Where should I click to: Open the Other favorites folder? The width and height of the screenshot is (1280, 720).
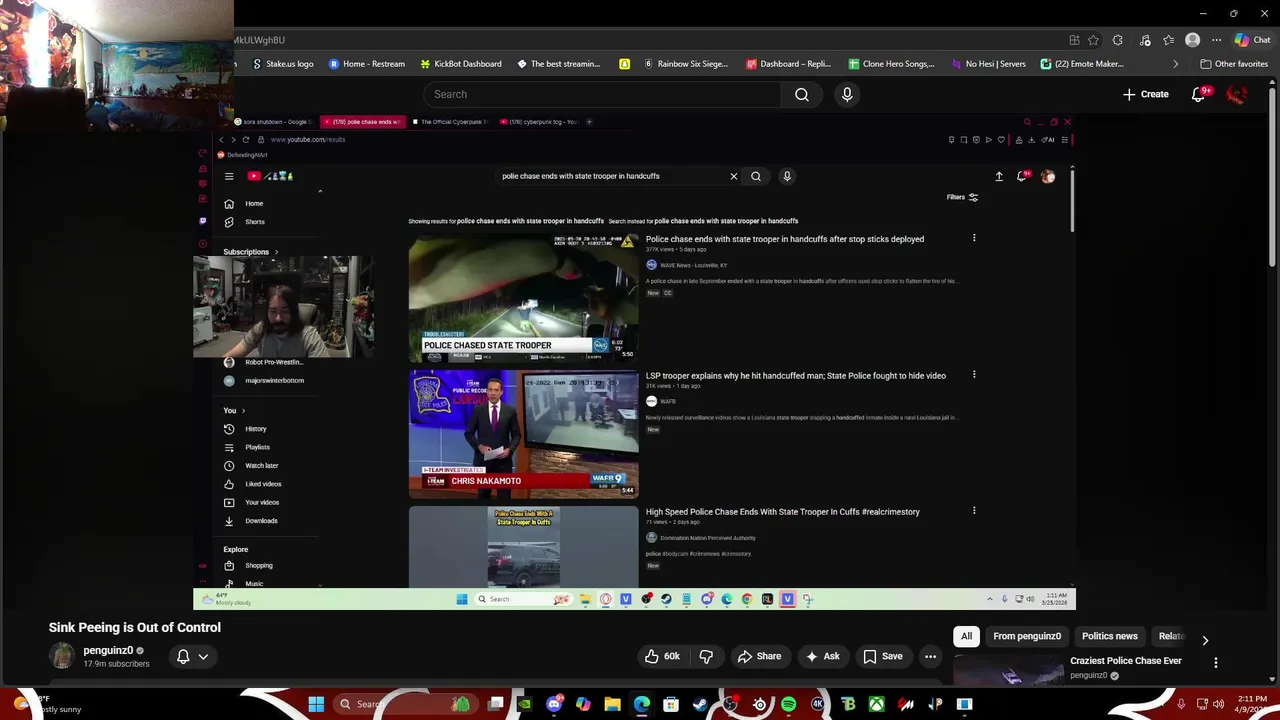(x=1234, y=64)
